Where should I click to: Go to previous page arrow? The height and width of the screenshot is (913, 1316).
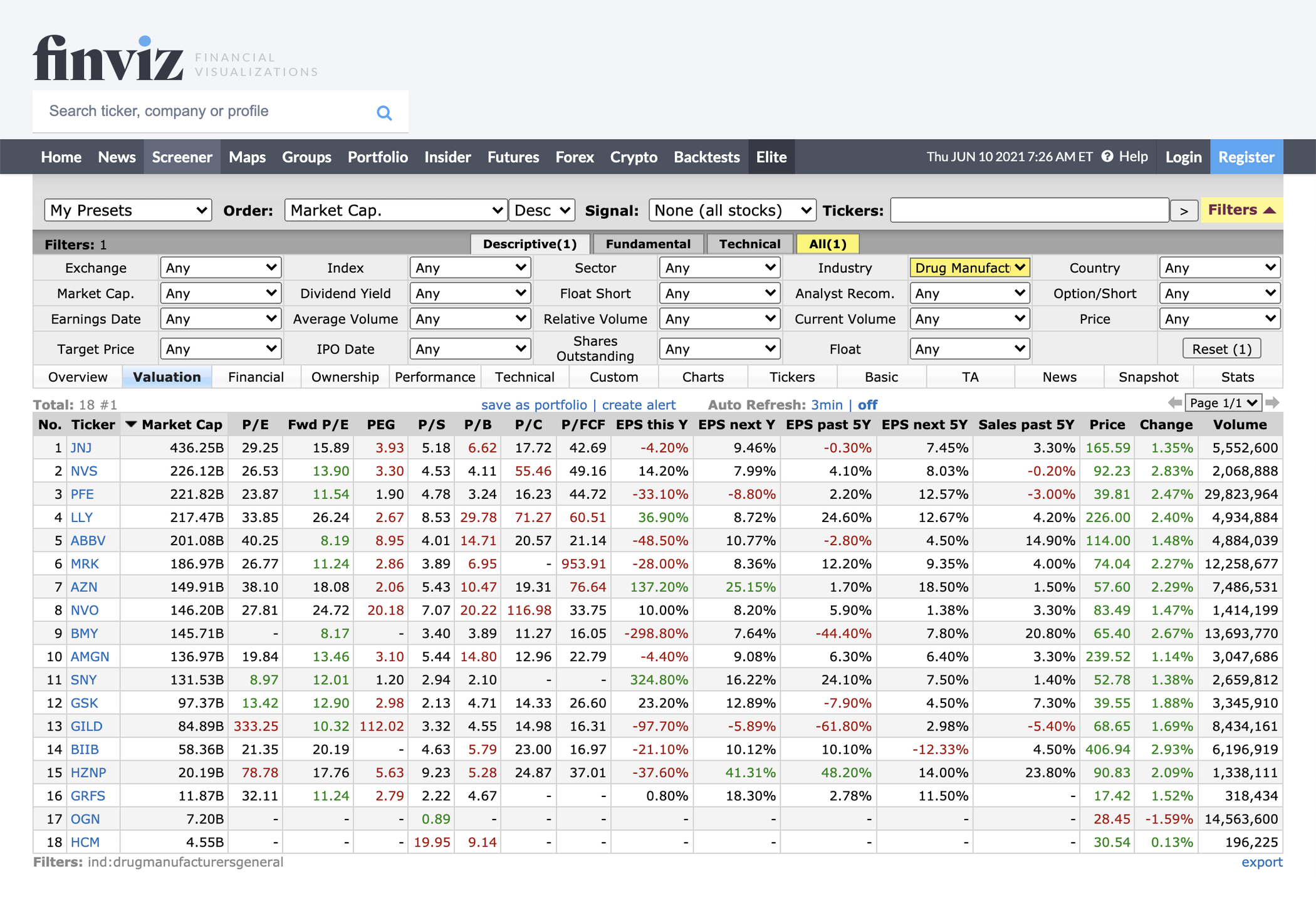tap(1175, 403)
